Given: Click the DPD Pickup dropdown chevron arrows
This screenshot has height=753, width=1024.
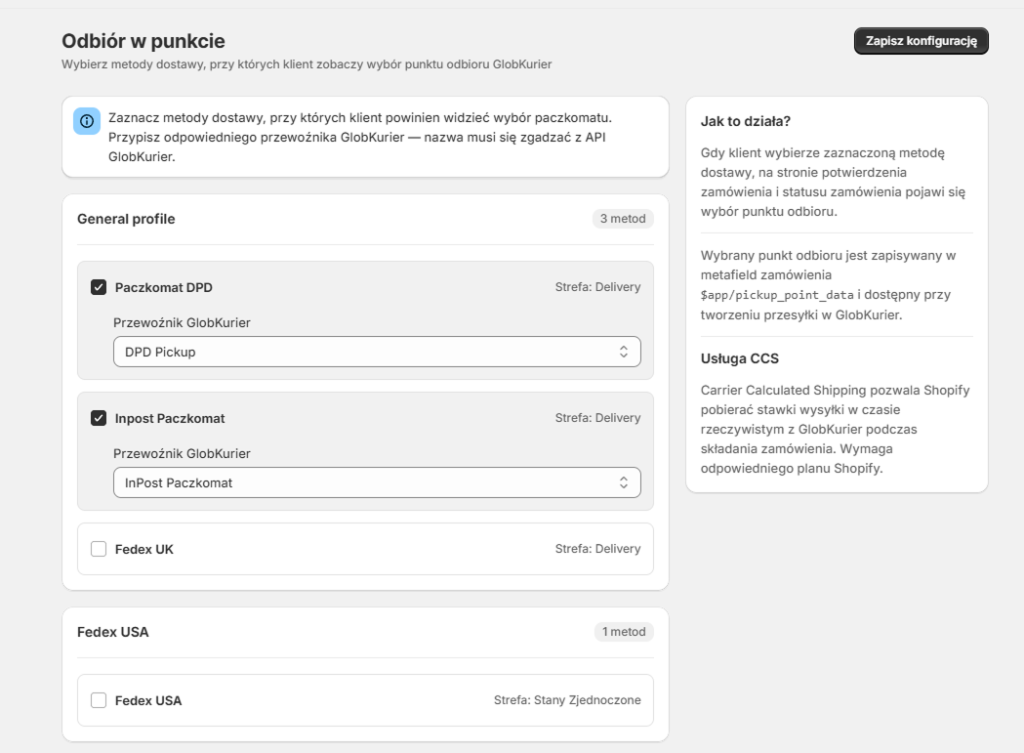Looking at the screenshot, I should pyautogui.click(x=624, y=352).
